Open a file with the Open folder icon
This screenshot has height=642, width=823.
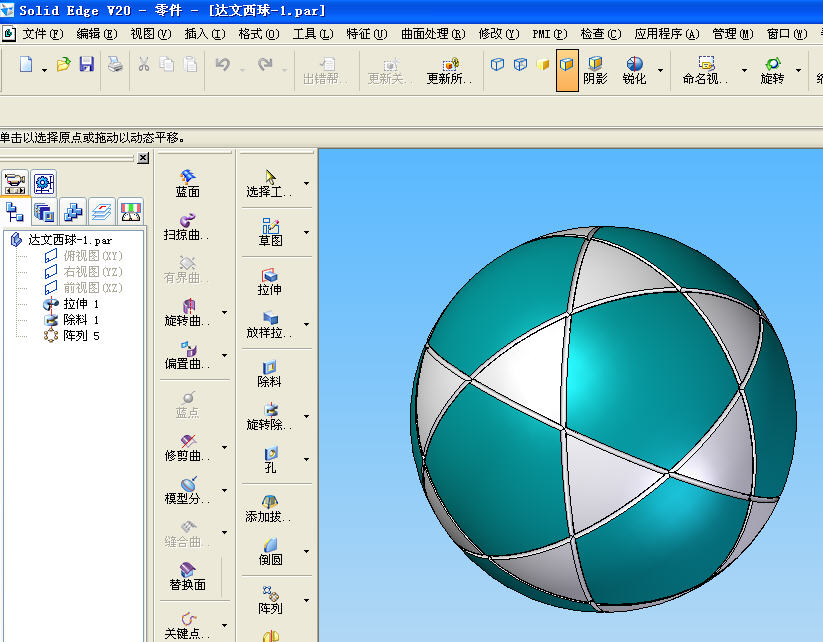(64, 64)
